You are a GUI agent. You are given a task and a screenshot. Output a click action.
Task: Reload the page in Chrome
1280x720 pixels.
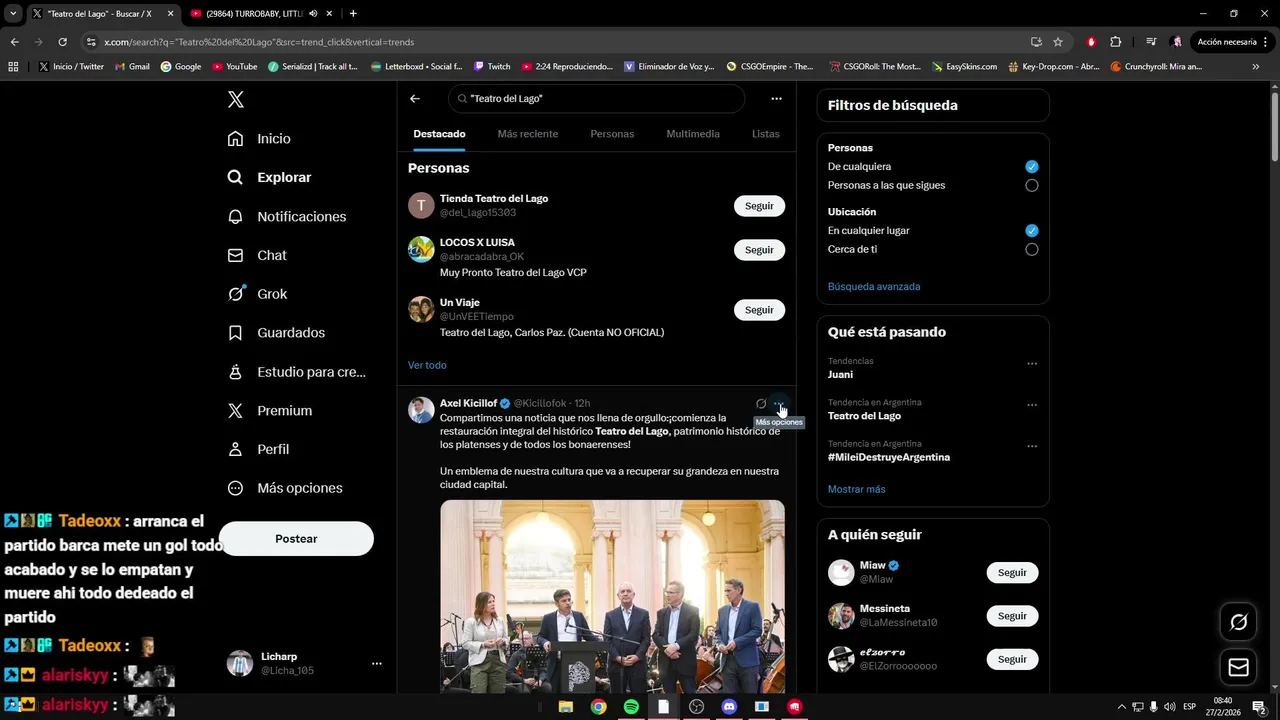click(62, 42)
